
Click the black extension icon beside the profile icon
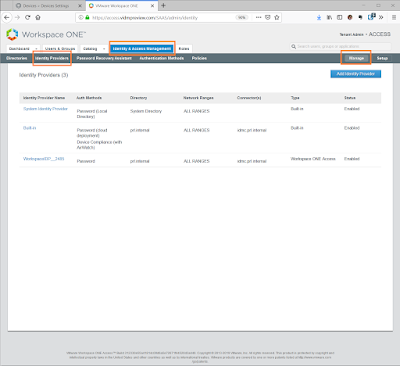tap(360, 18)
